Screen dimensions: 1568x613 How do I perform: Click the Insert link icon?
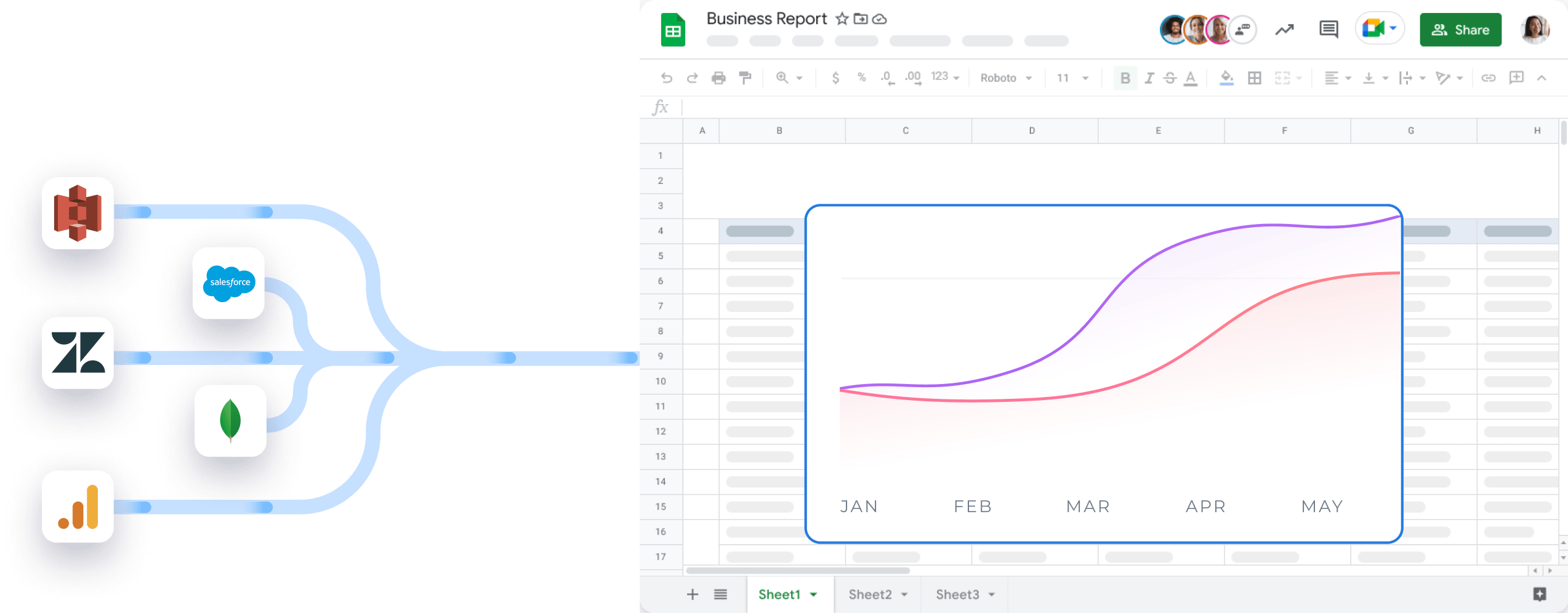(x=1489, y=78)
